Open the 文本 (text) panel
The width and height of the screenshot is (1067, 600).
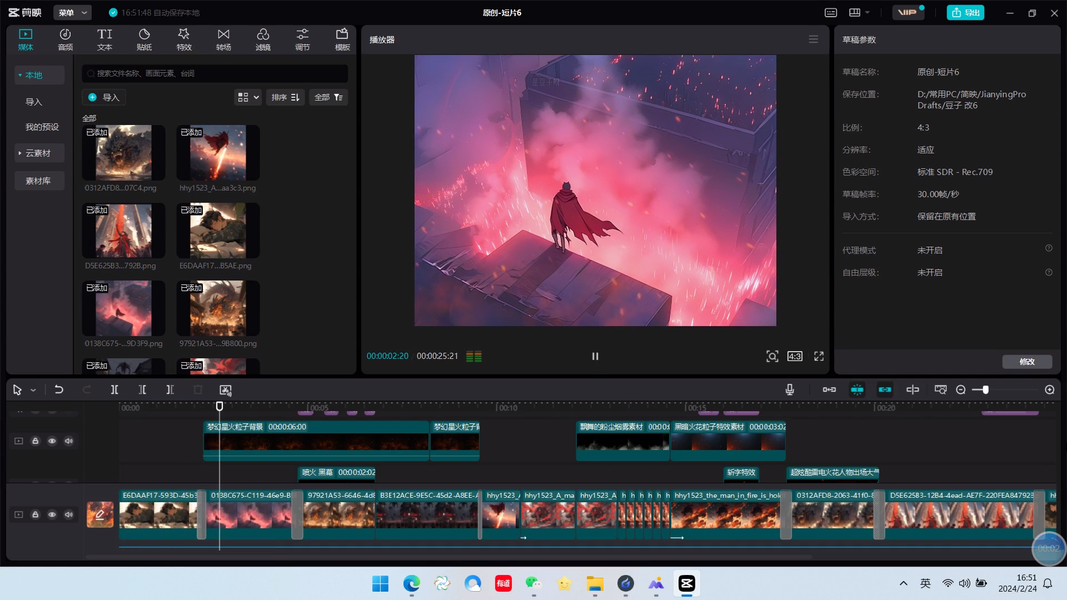(104, 39)
